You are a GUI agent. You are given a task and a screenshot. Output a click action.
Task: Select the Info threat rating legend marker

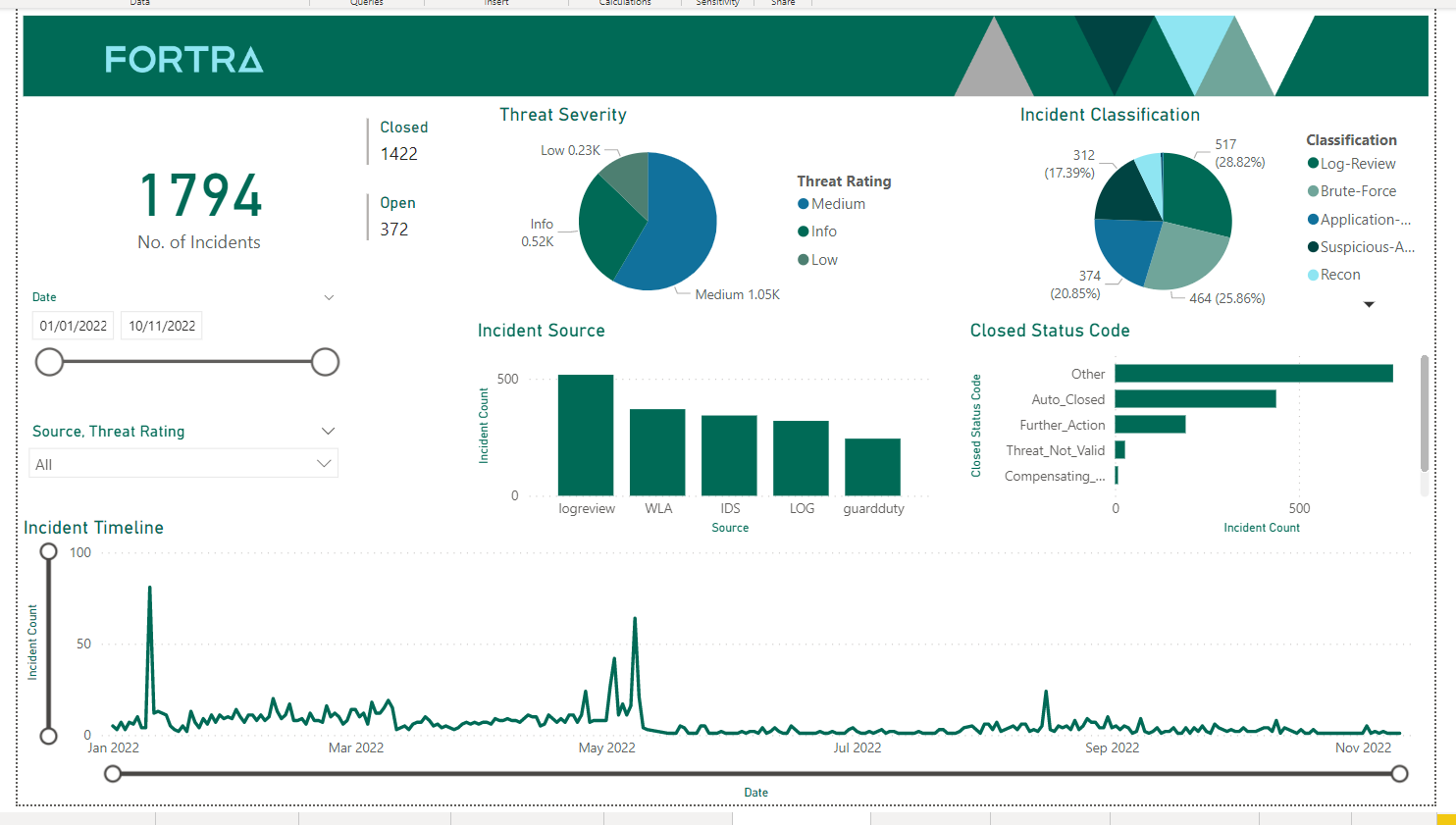(804, 232)
